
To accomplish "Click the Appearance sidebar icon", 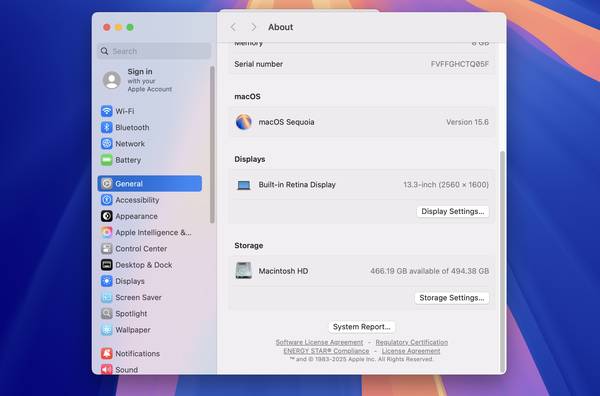I will click(x=107, y=216).
